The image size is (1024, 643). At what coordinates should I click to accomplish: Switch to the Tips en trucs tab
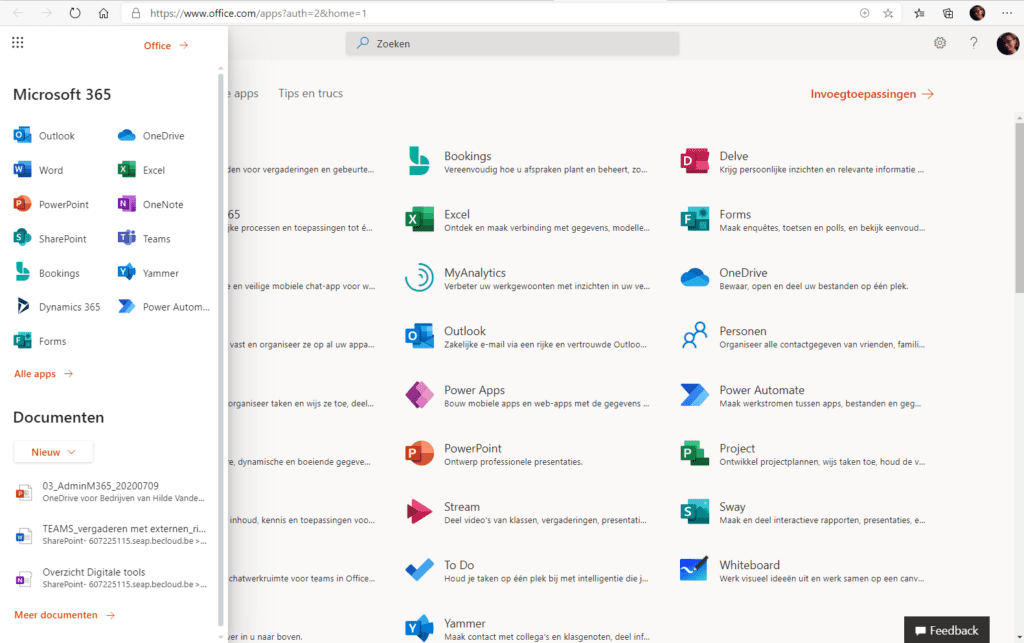[x=310, y=93]
